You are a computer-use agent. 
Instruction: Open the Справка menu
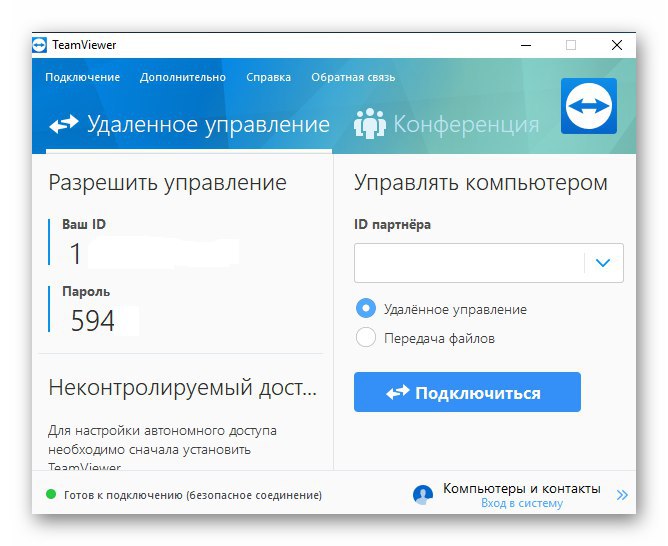tap(268, 77)
